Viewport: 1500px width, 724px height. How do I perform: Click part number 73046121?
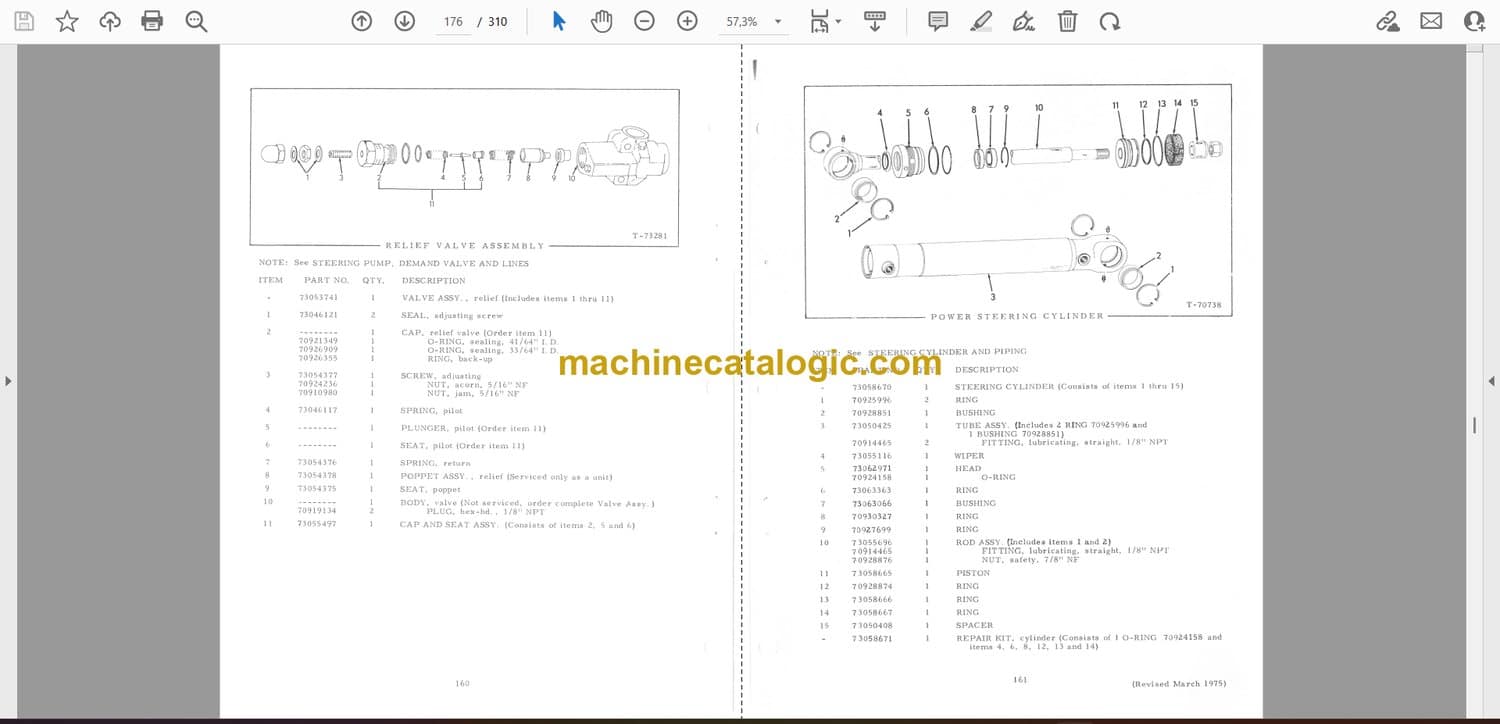tap(318, 315)
